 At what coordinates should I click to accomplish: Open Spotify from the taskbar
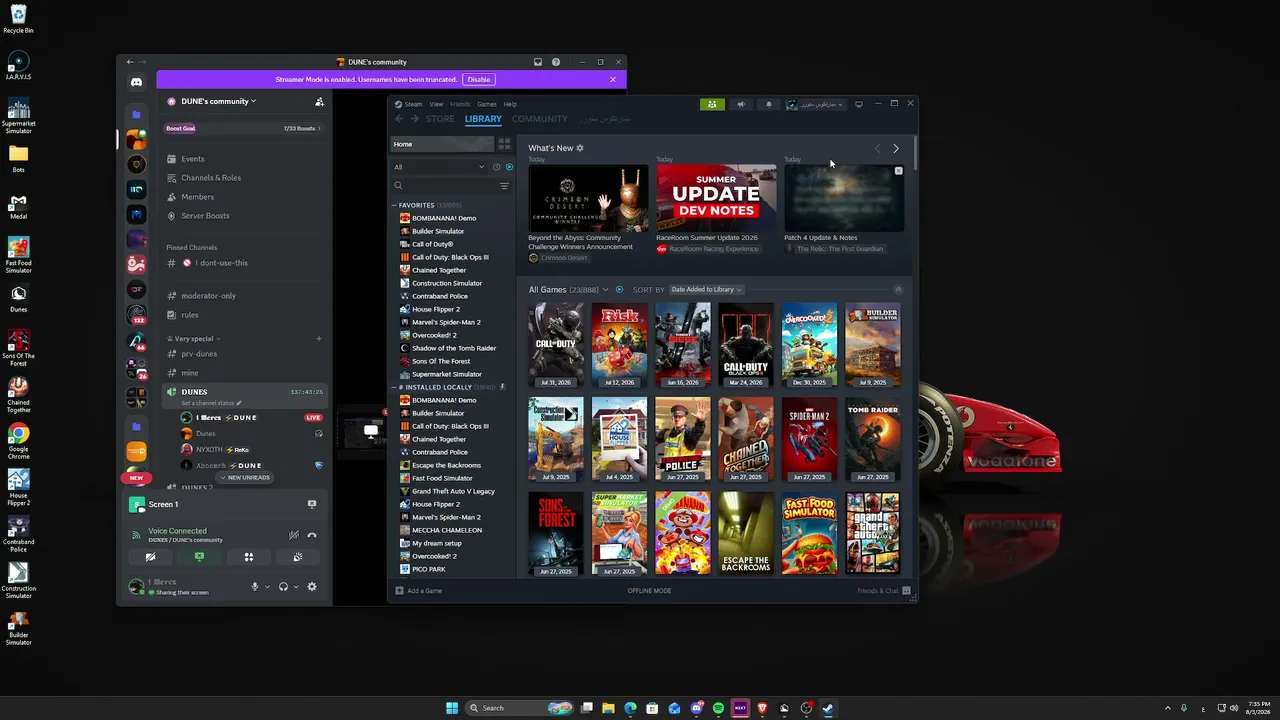(718, 708)
